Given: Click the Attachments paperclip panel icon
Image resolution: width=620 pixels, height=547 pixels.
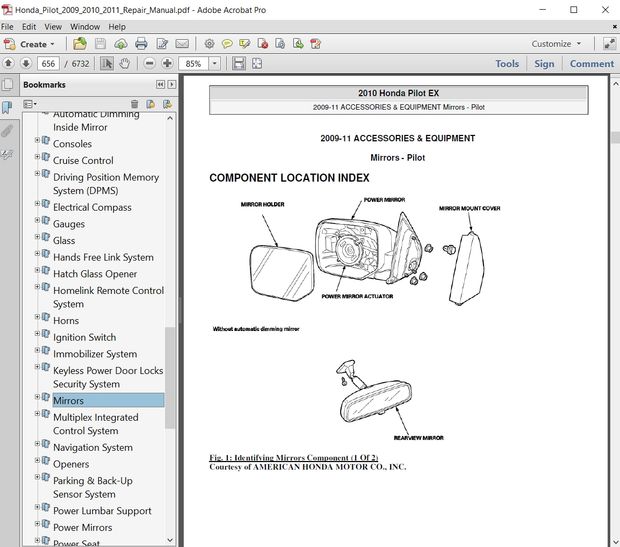Looking at the screenshot, I should coord(8,131).
